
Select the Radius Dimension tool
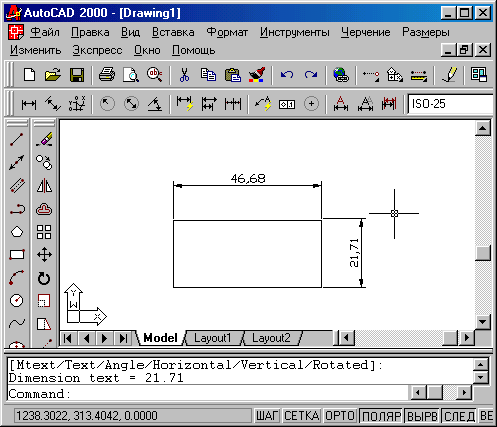pos(107,104)
